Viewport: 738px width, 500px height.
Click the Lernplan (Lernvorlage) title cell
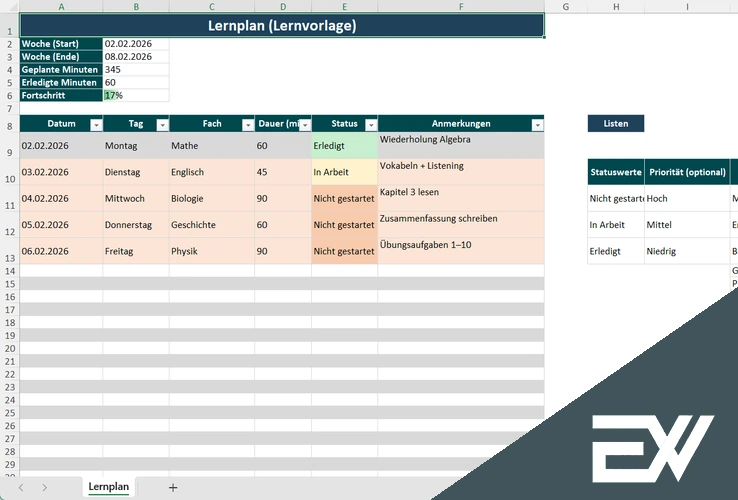coord(281,26)
